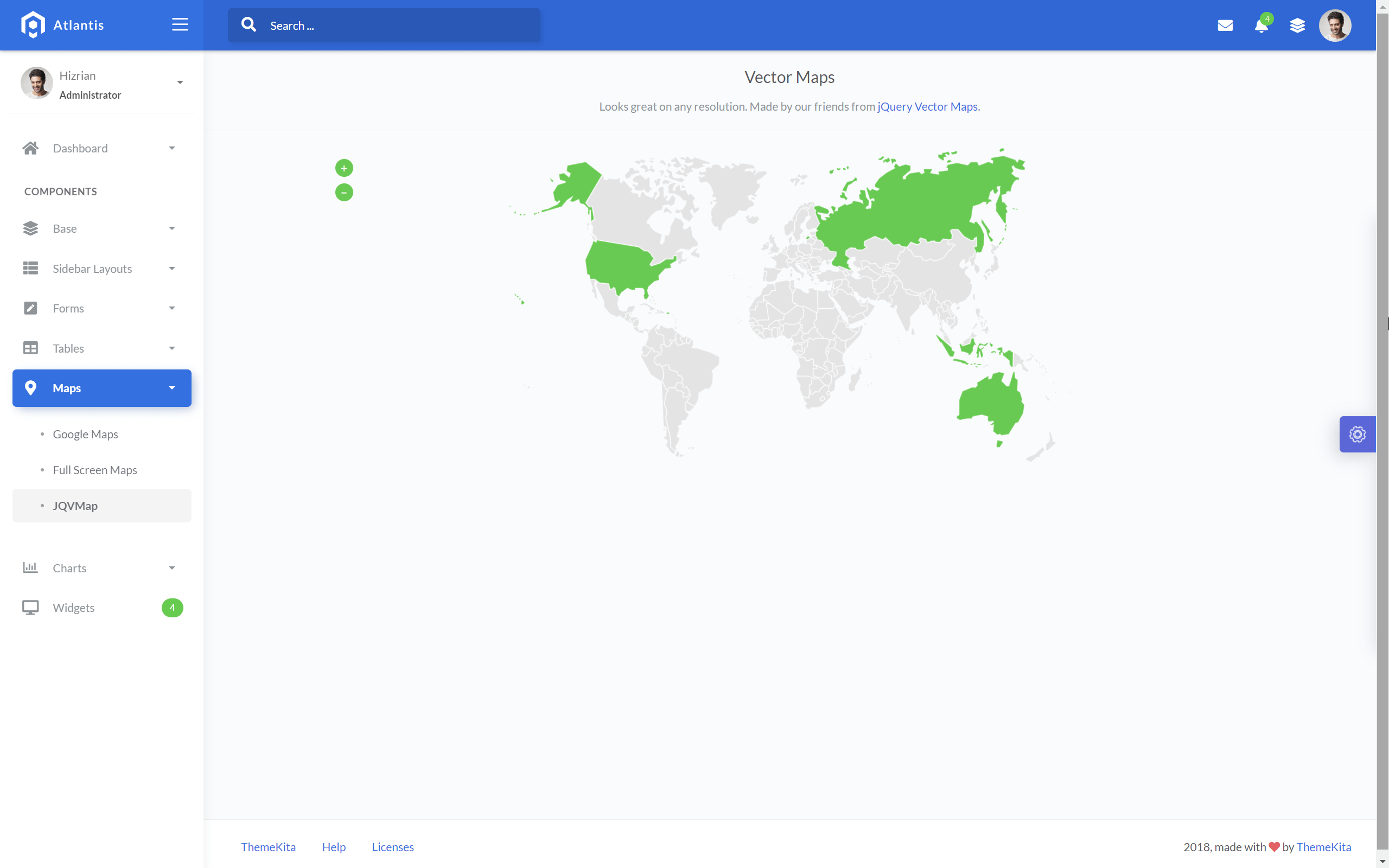Click the Atlantis hexagon logo
Screen dimensions: 1389x868
33,24
